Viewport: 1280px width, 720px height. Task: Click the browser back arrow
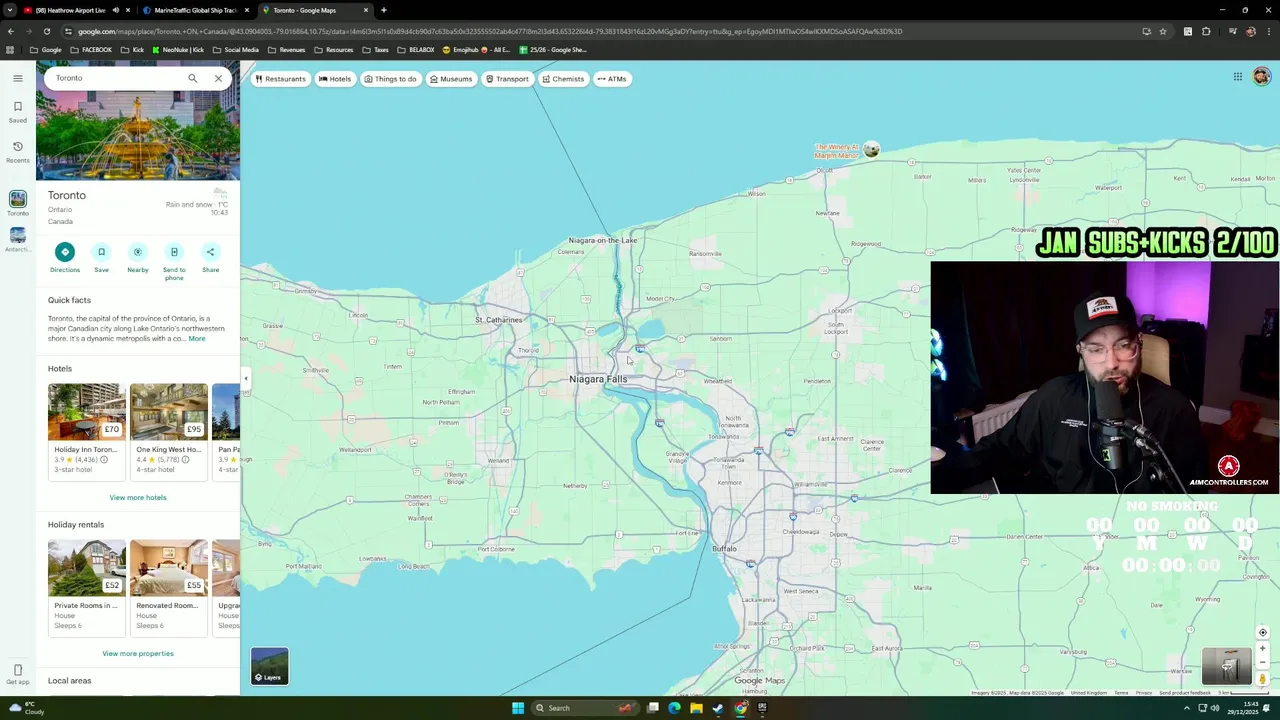11,31
